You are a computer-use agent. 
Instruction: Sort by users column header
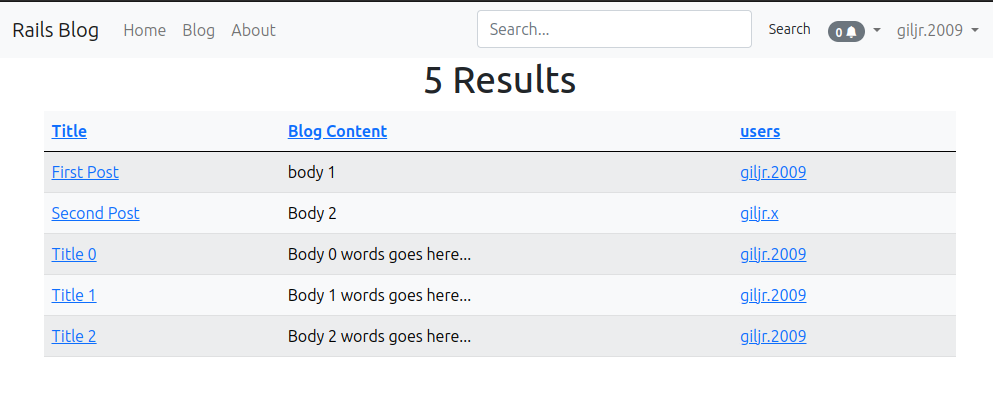coord(760,131)
